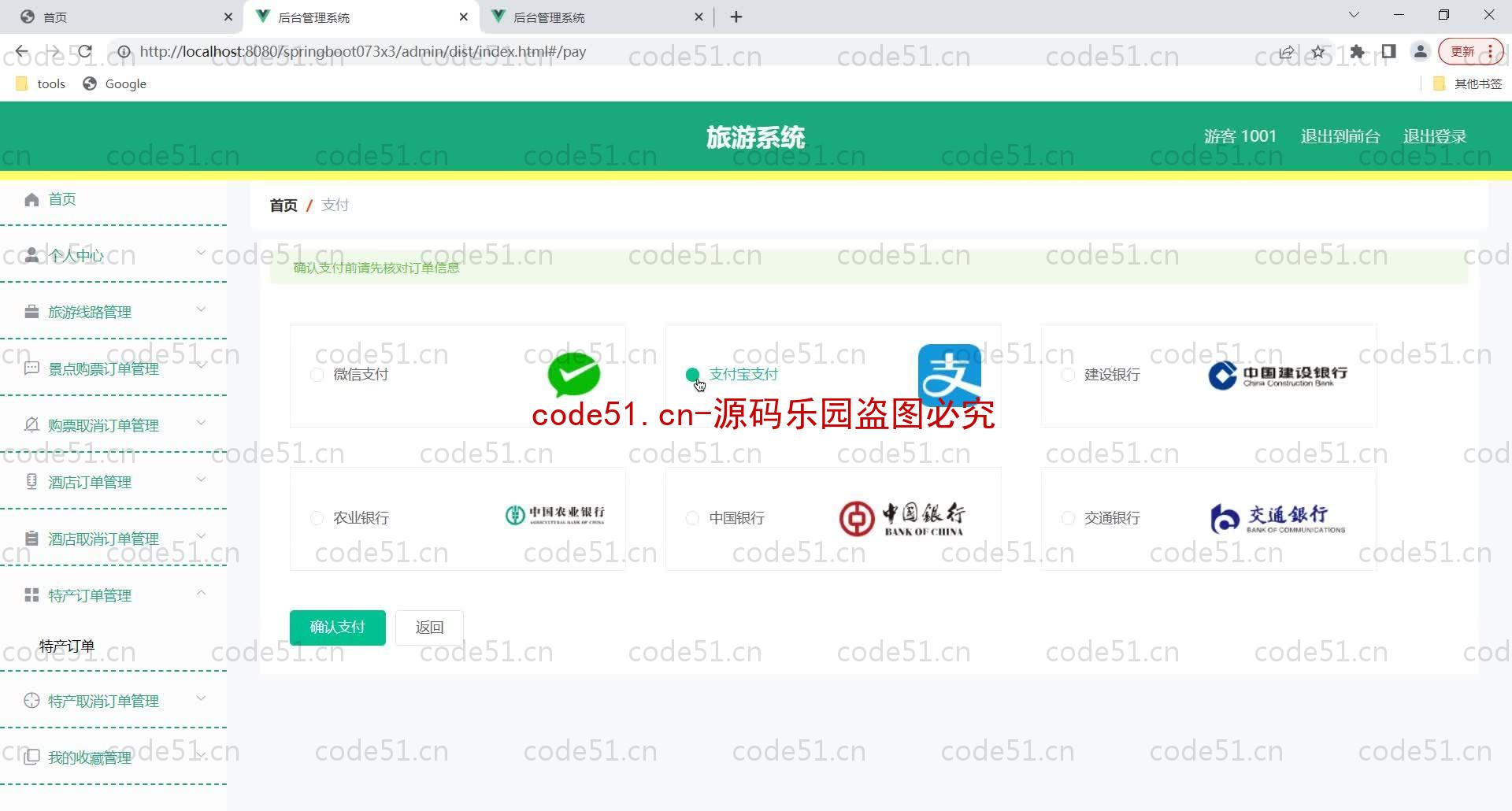Image resolution: width=1512 pixels, height=811 pixels.
Task: Select the 微信支付 radio option
Action: coord(317,376)
